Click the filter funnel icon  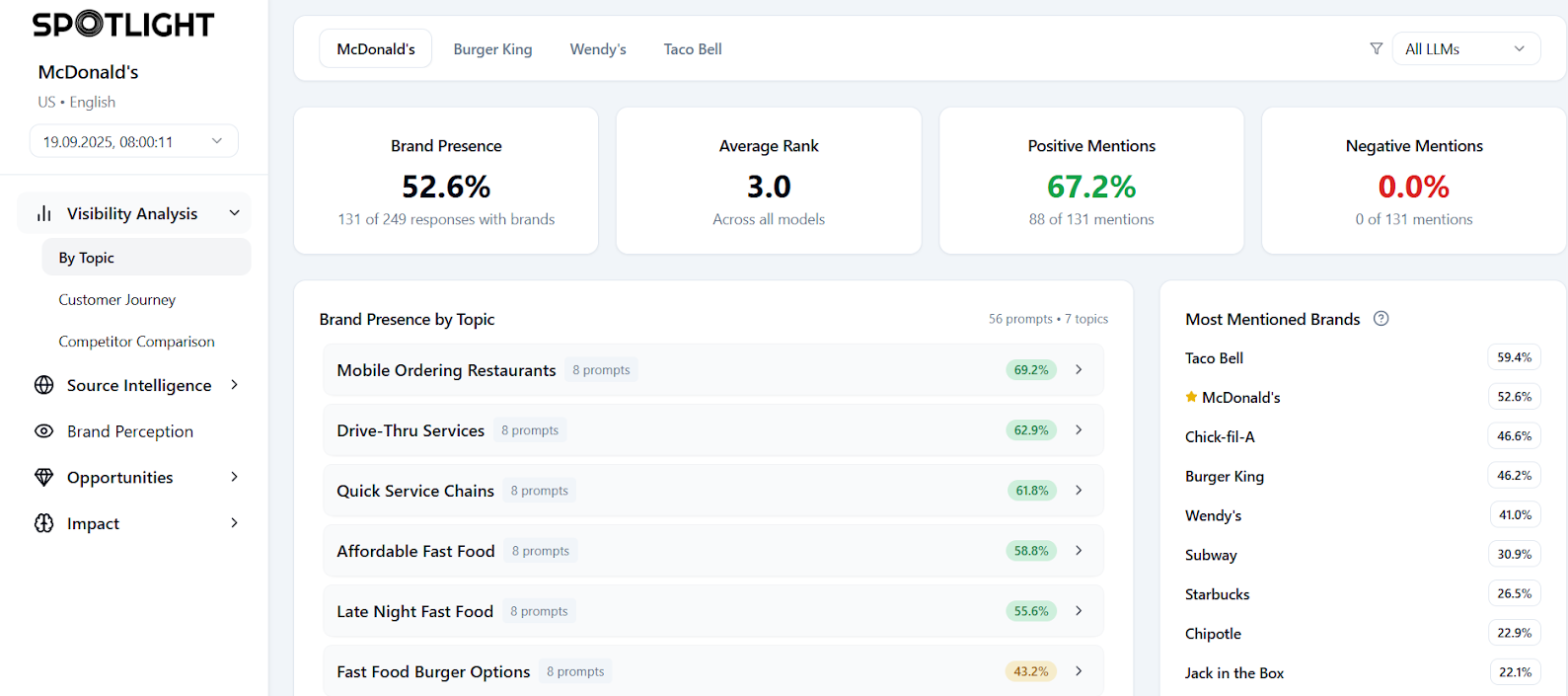[1376, 48]
